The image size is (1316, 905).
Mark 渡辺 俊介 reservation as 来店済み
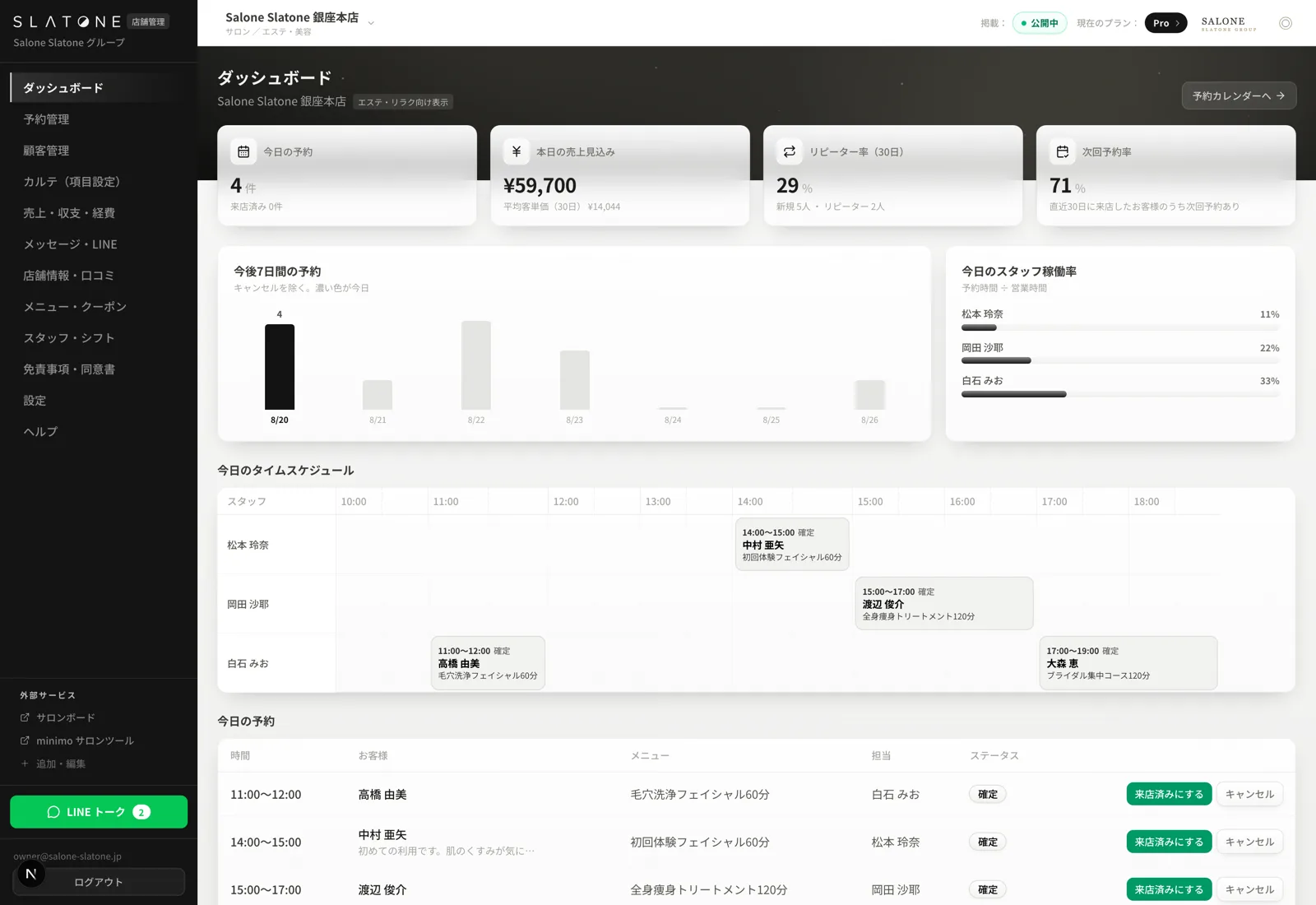point(1169,889)
